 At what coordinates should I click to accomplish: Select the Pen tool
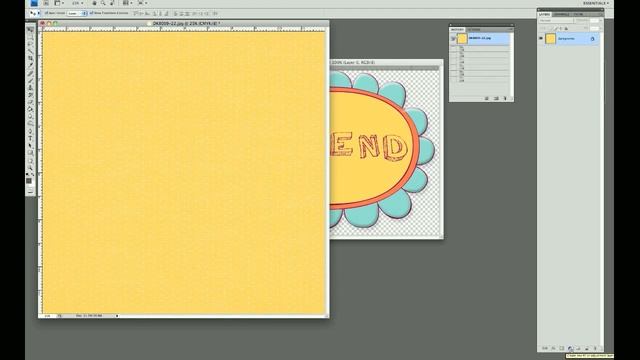(x=31, y=131)
